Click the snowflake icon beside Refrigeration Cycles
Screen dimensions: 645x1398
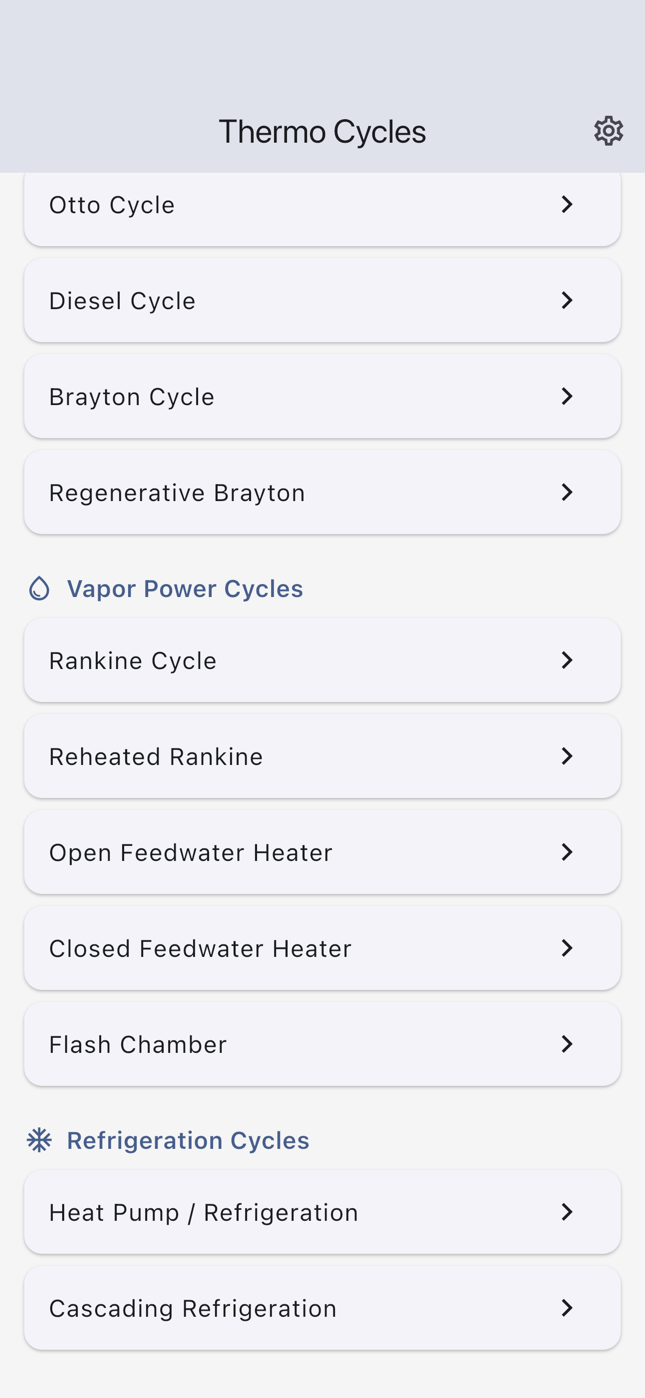point(39,1140)
